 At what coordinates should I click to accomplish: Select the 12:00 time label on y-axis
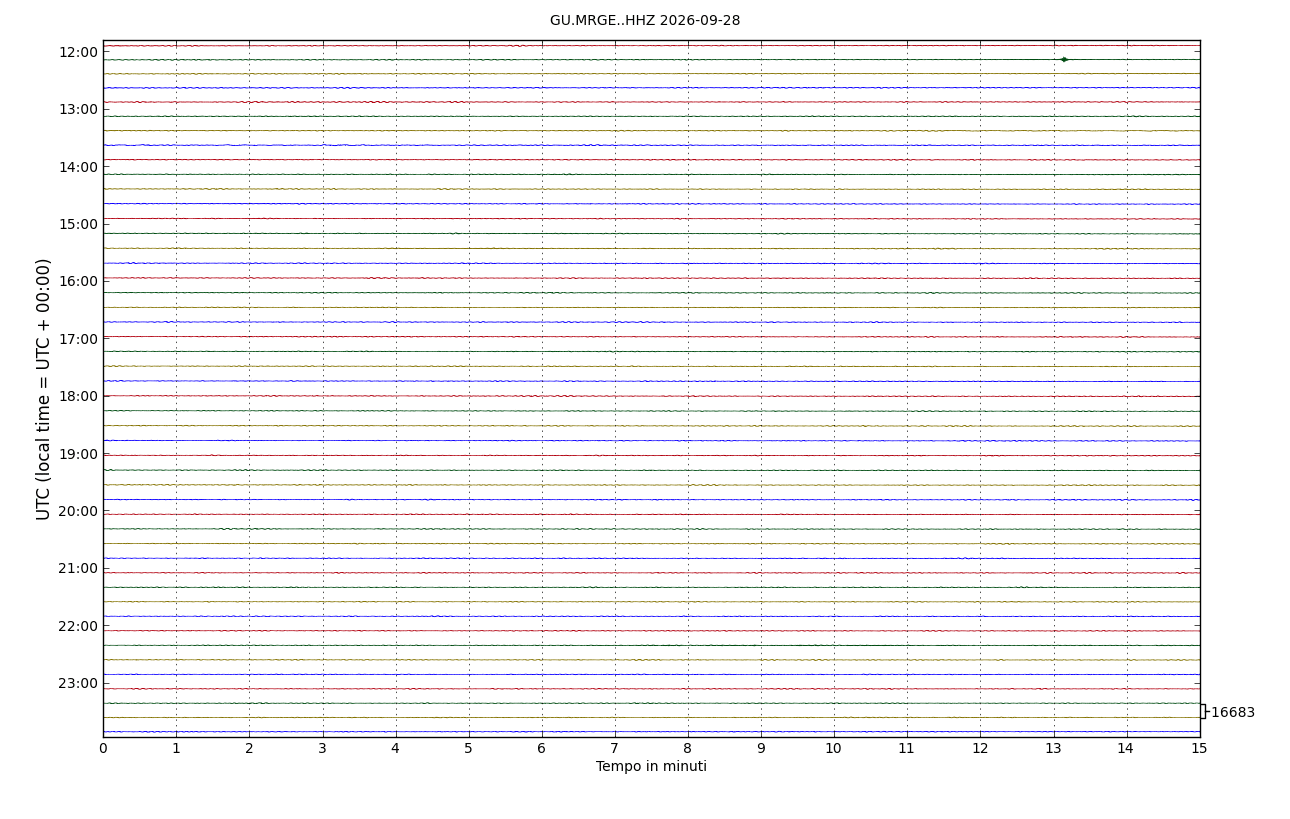[x=79, y=52]
